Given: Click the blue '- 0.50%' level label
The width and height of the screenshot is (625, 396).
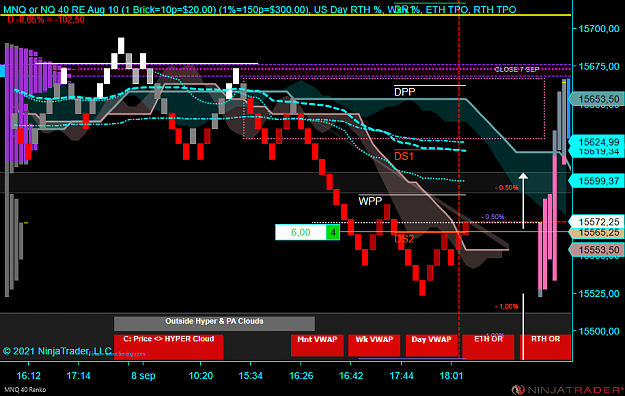Looking at the screenshot, I should (x=493, y=217).
